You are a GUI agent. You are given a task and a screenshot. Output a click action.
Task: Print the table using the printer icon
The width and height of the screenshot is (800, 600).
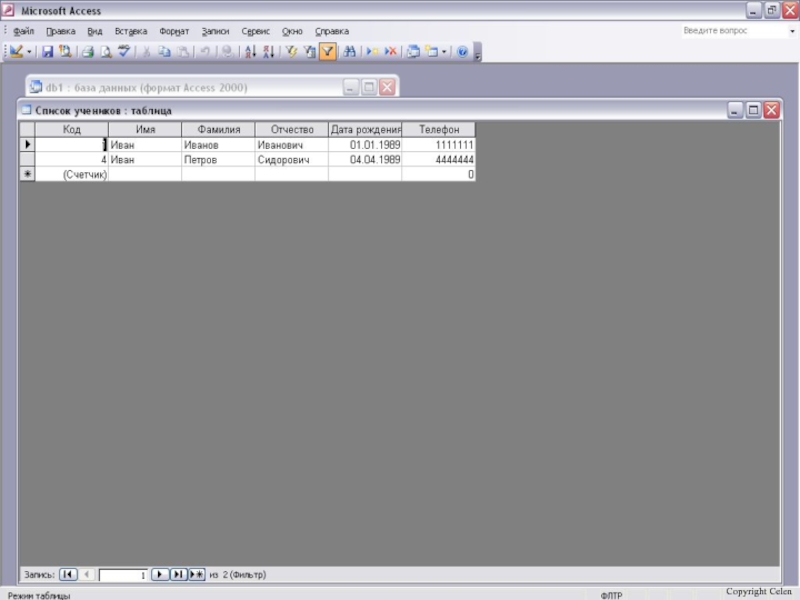click(88, 52)
